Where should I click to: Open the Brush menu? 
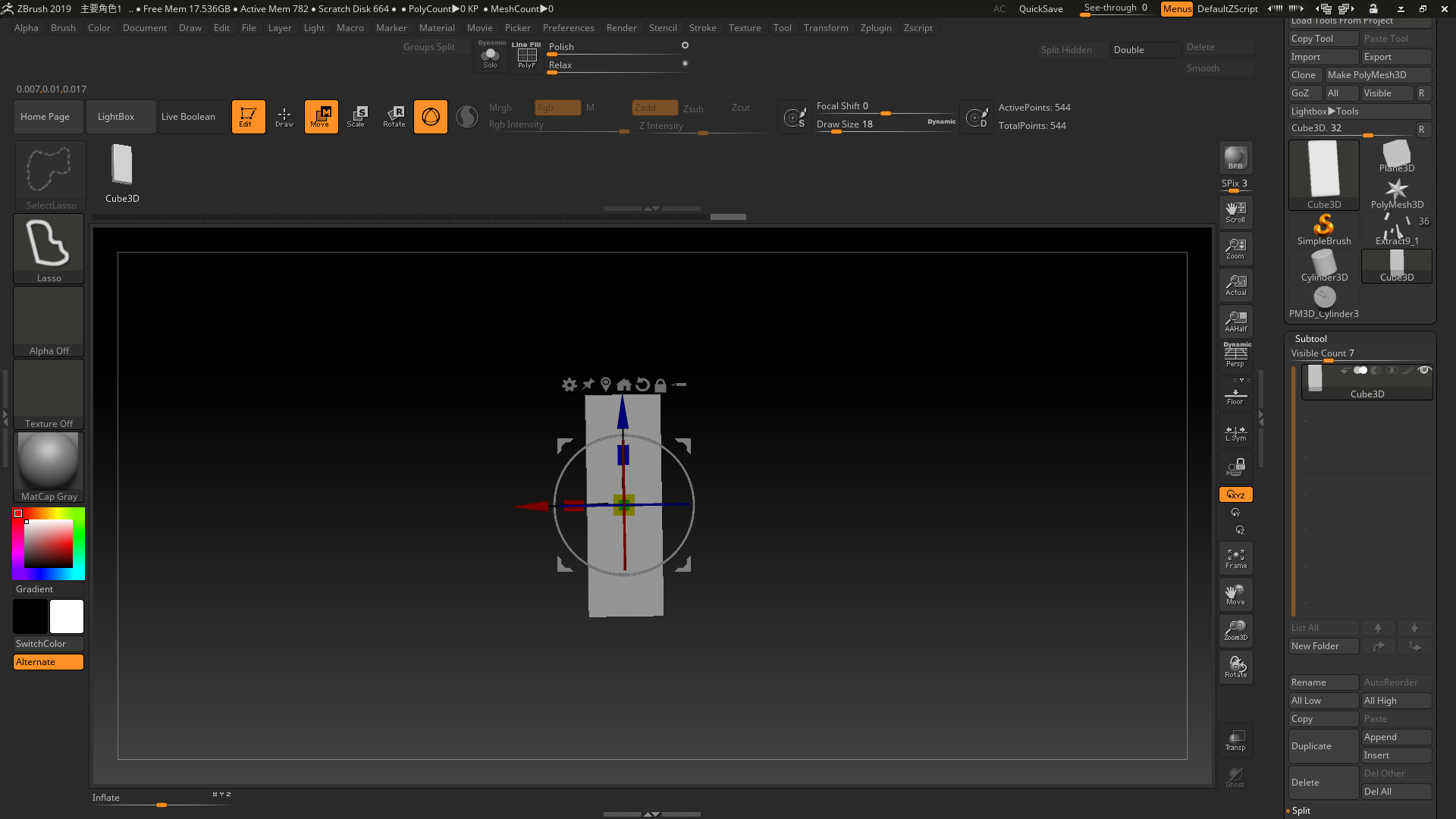[x=63, y=28]
